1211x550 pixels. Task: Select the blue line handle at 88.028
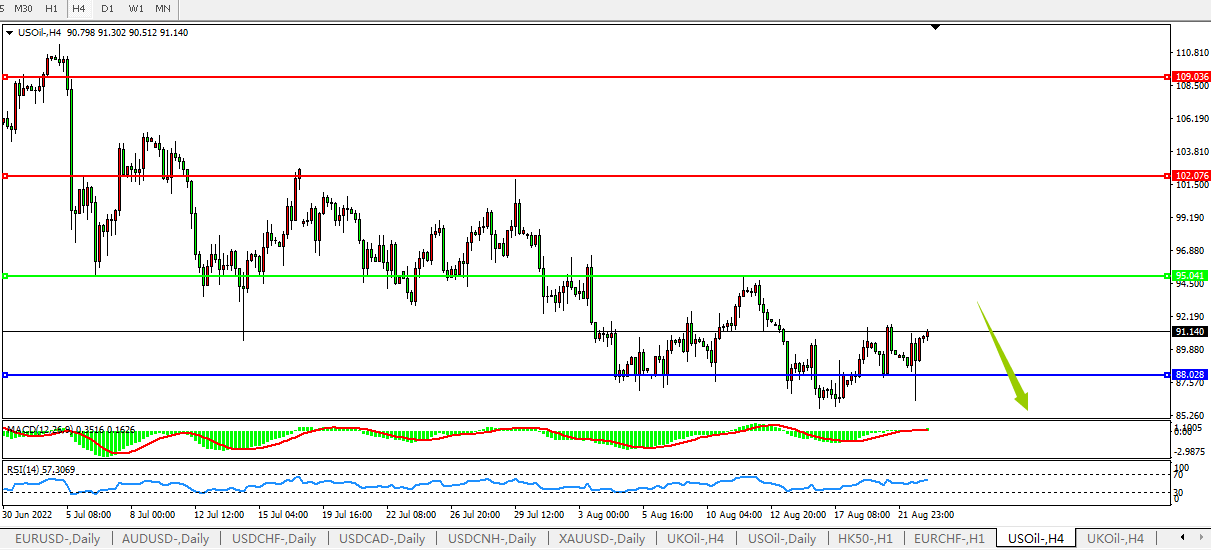click(6, 375)
